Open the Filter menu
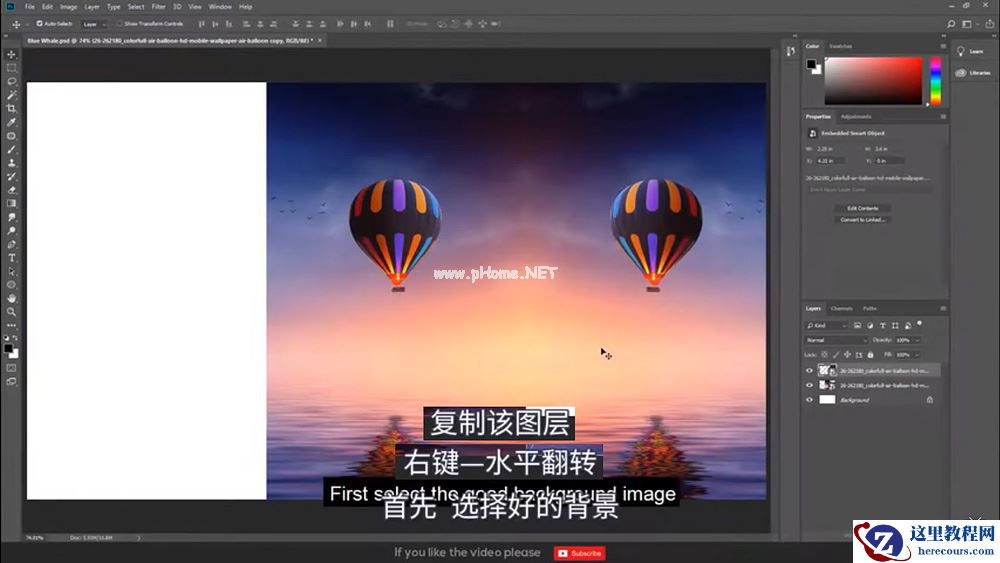1000x563 pixels. pyautogui.click(x=159, y=6)
